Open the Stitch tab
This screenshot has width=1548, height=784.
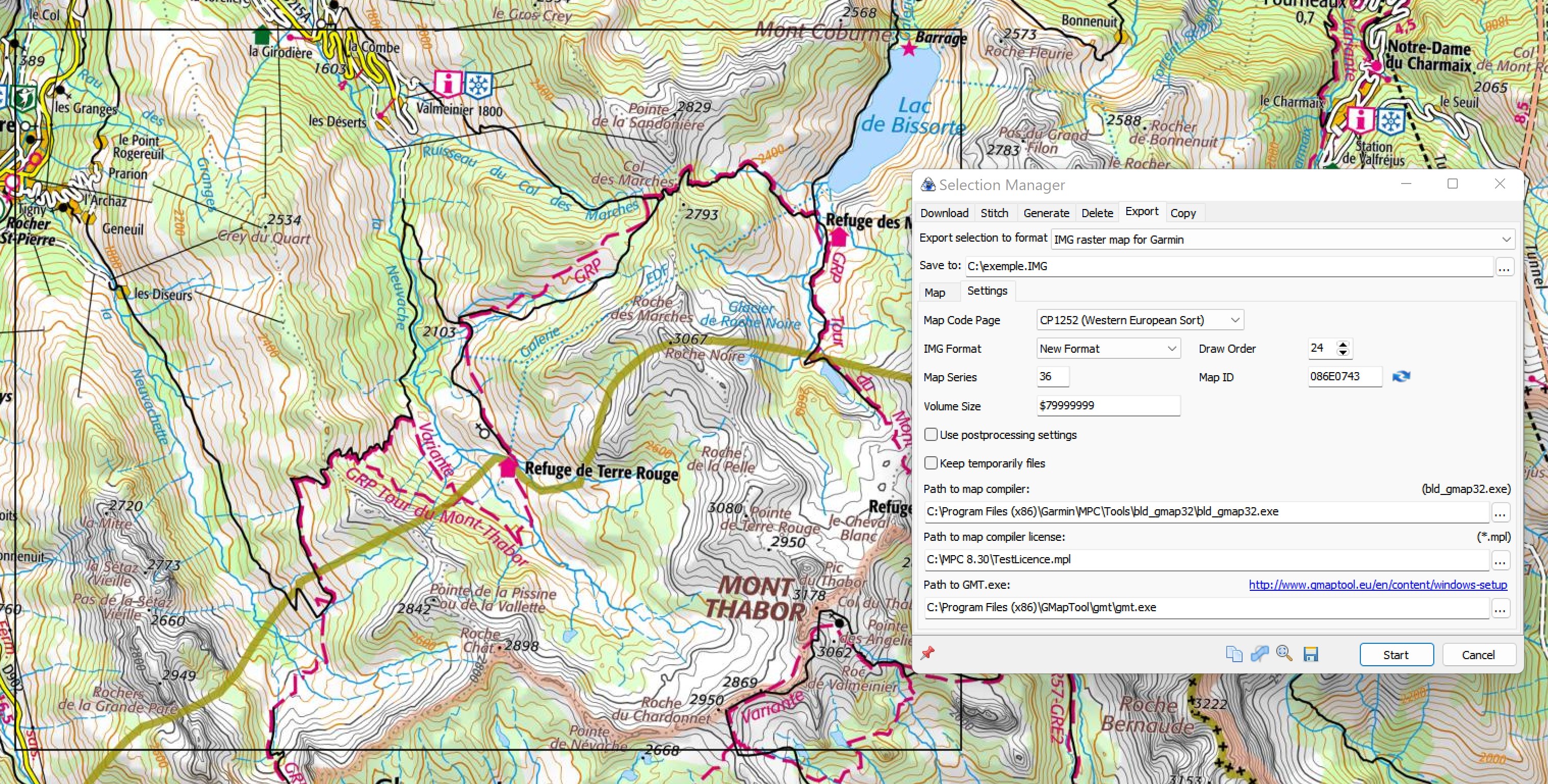coord(995,213)
